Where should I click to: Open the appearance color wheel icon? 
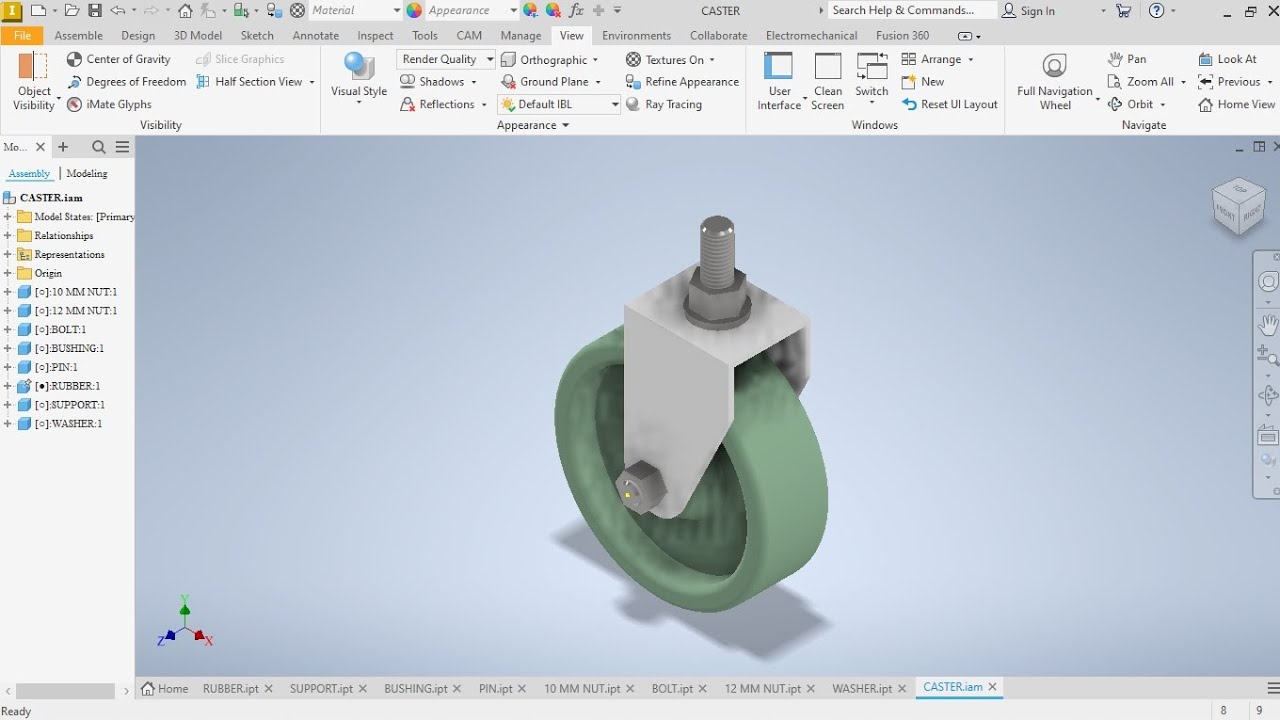415,10
